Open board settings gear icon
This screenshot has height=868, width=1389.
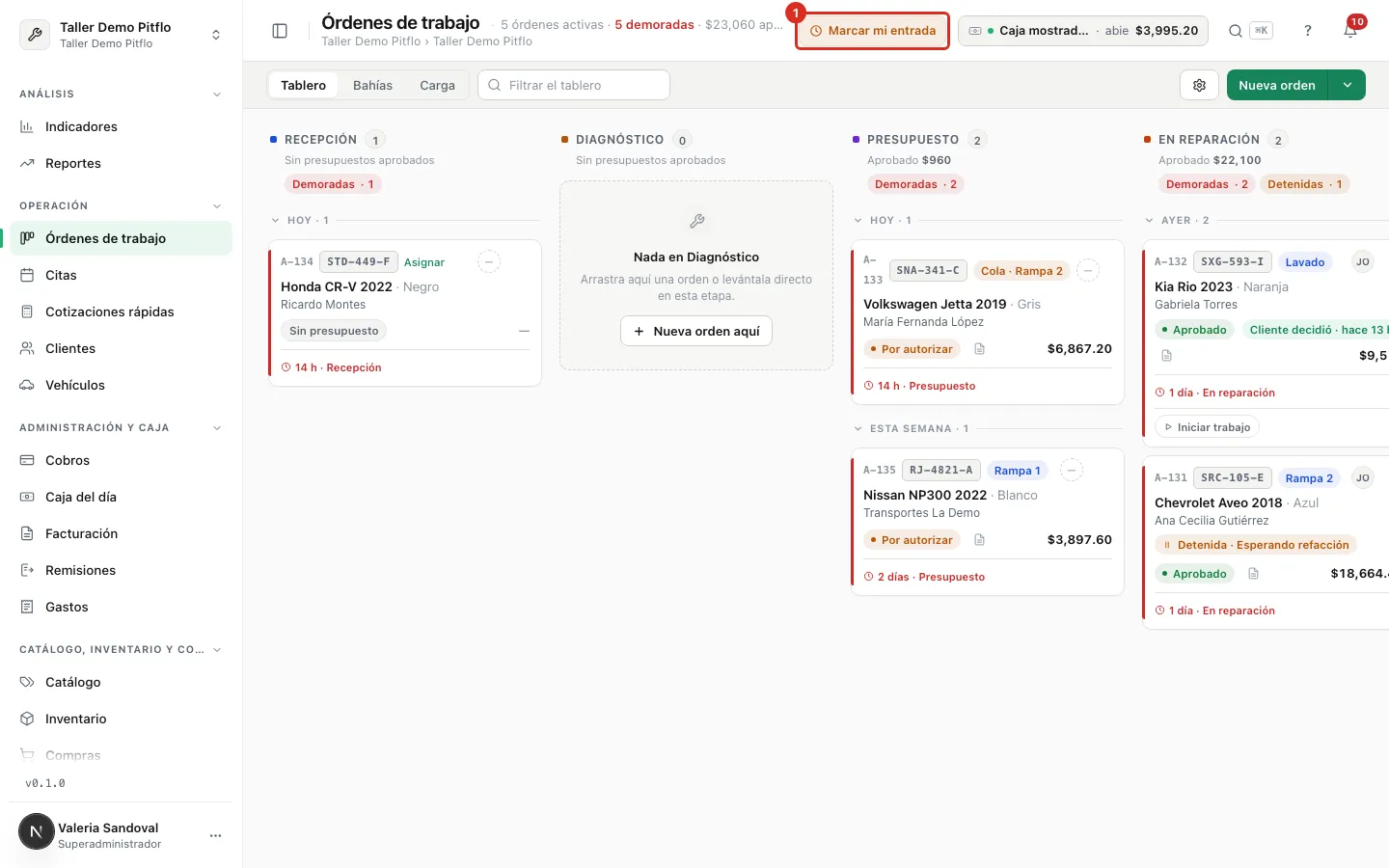(x=1199, y=85)
